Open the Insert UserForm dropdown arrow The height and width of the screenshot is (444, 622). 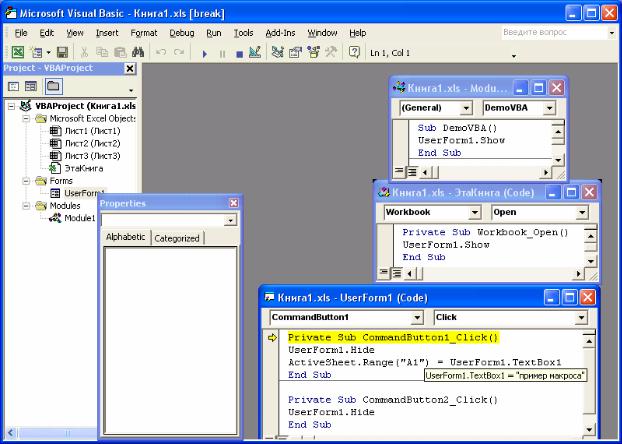(48, 52)
